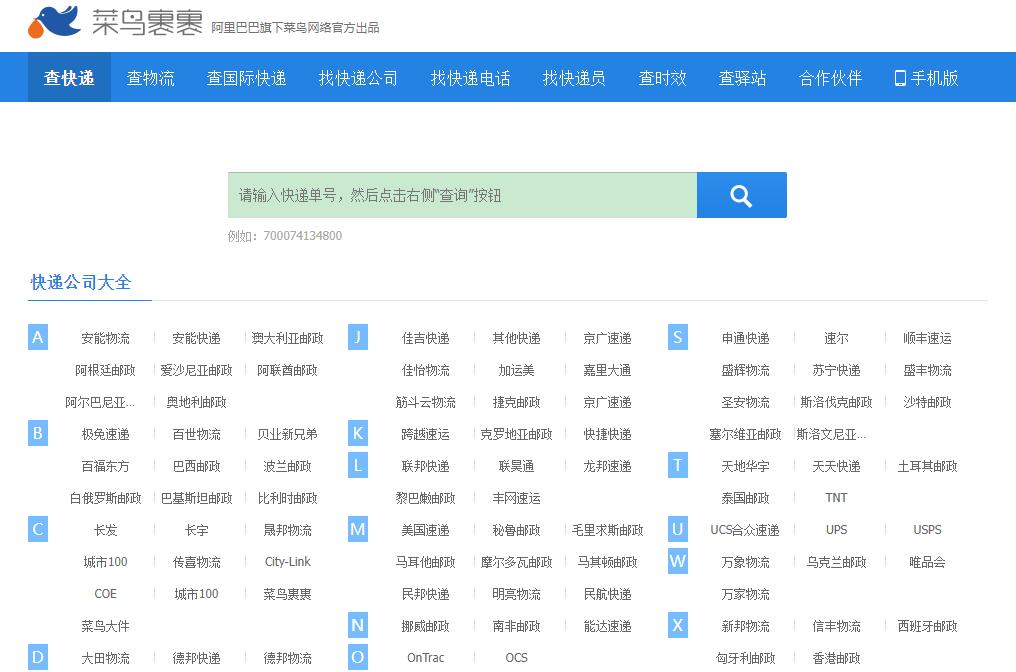Screen dimensions: 1016x672
Task: Open the 合作伙伴 page
Action: [830, 77]
